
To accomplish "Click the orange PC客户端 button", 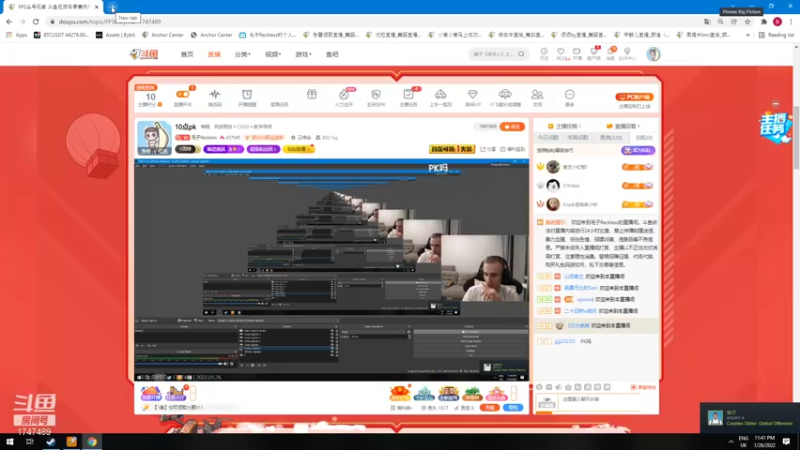I will click(x=634, y=97).
